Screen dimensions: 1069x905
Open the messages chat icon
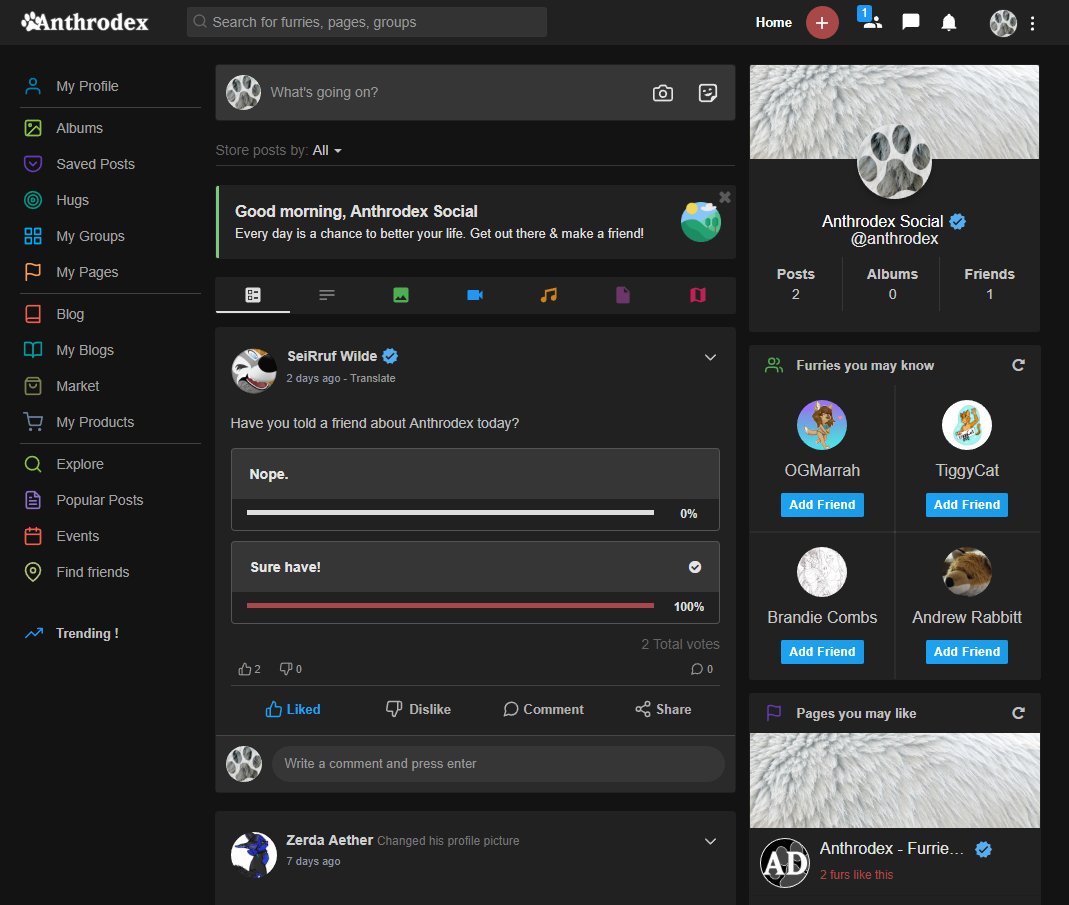910,23
